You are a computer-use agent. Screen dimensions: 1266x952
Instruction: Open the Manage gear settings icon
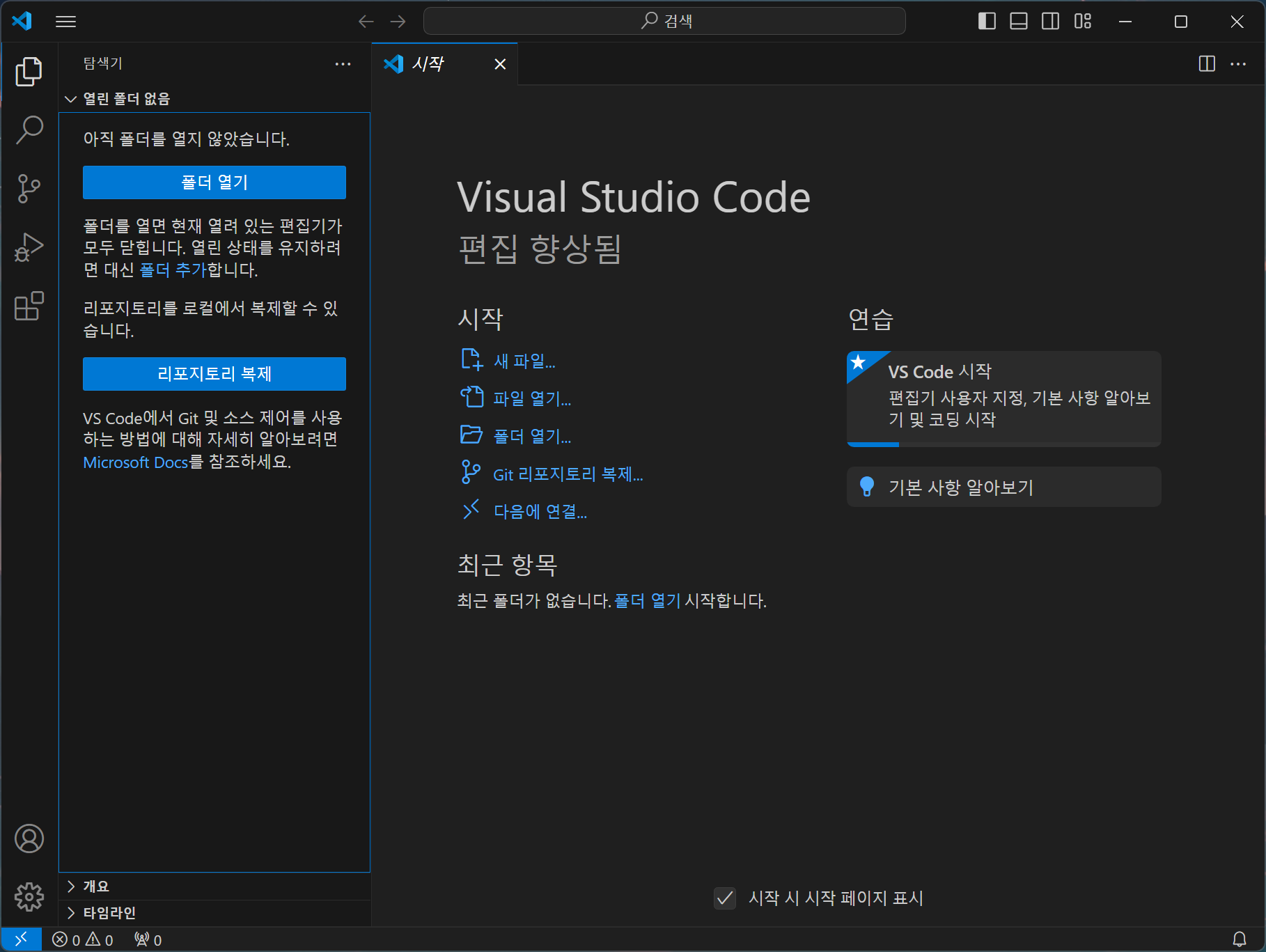pos(29,897)
